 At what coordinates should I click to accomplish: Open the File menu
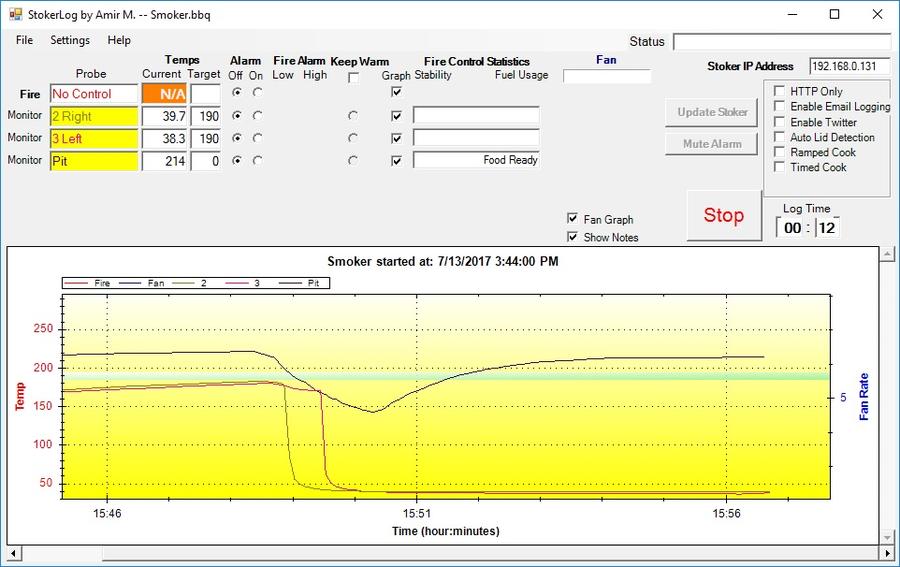click(x=24, y=40)
